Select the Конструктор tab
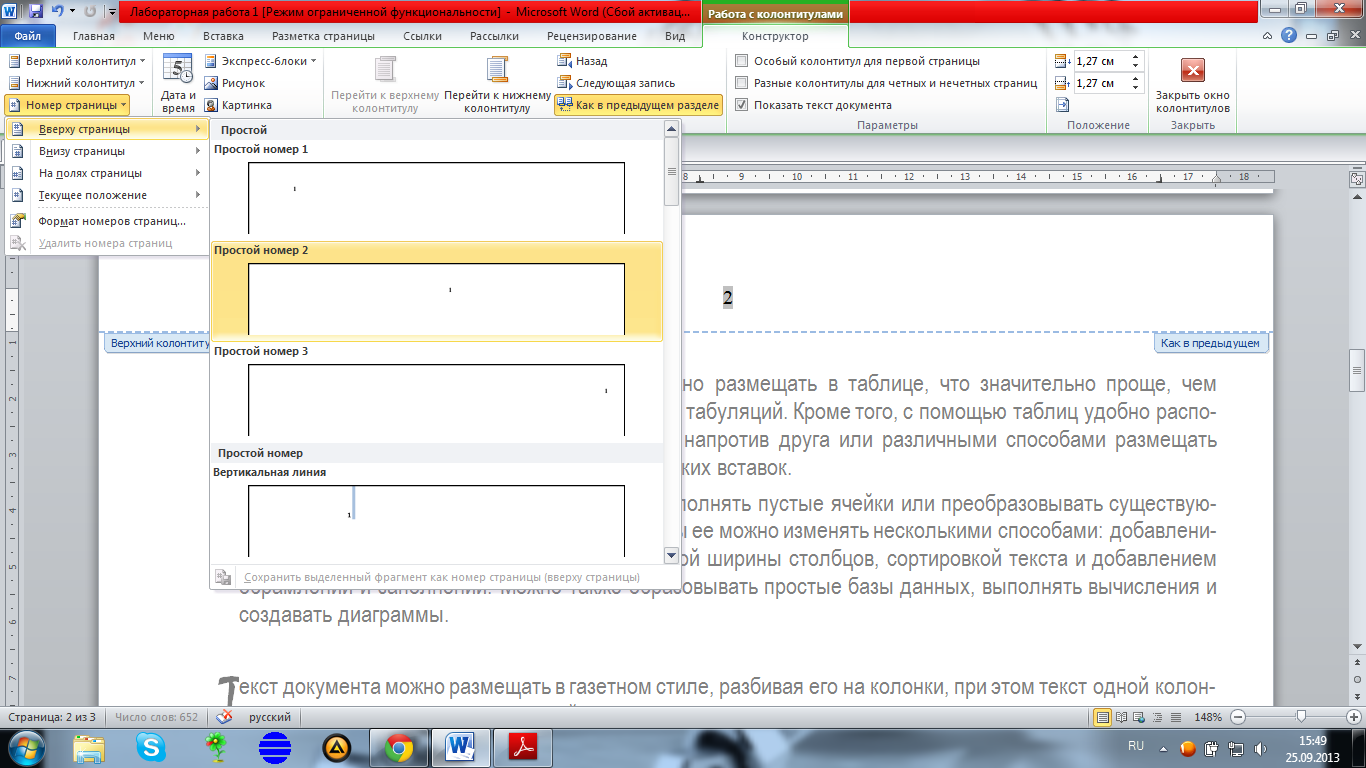The height and width of the screenshot is (768, 1366). click(776, 36)
